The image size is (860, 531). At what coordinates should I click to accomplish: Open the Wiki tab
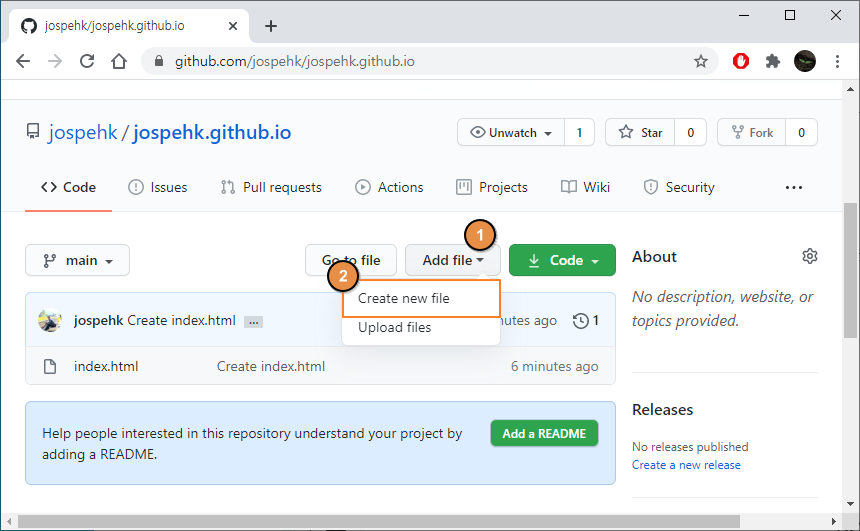[585, 188]
